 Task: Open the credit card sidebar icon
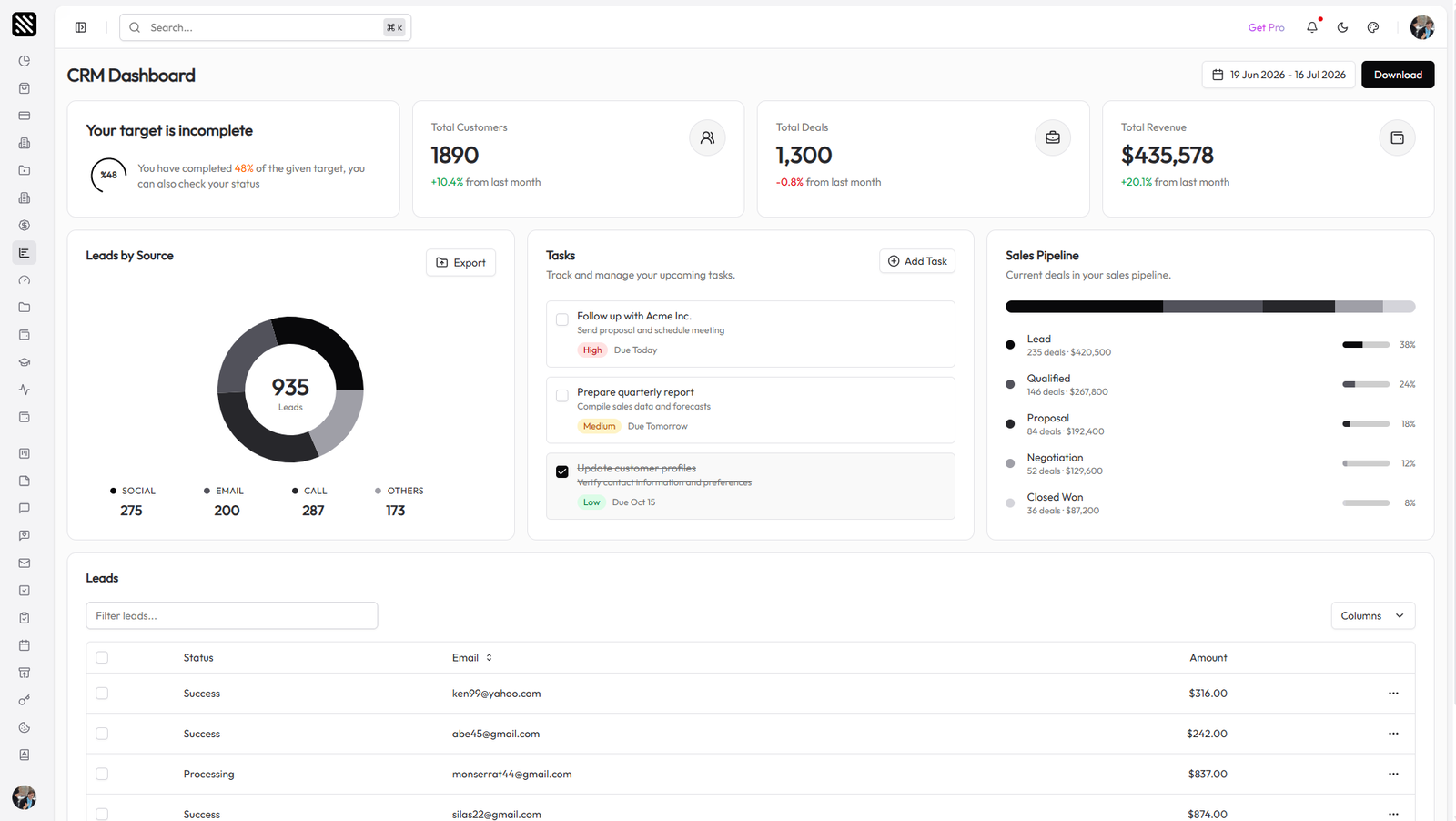pyautogui.click(x=25, y=116)
